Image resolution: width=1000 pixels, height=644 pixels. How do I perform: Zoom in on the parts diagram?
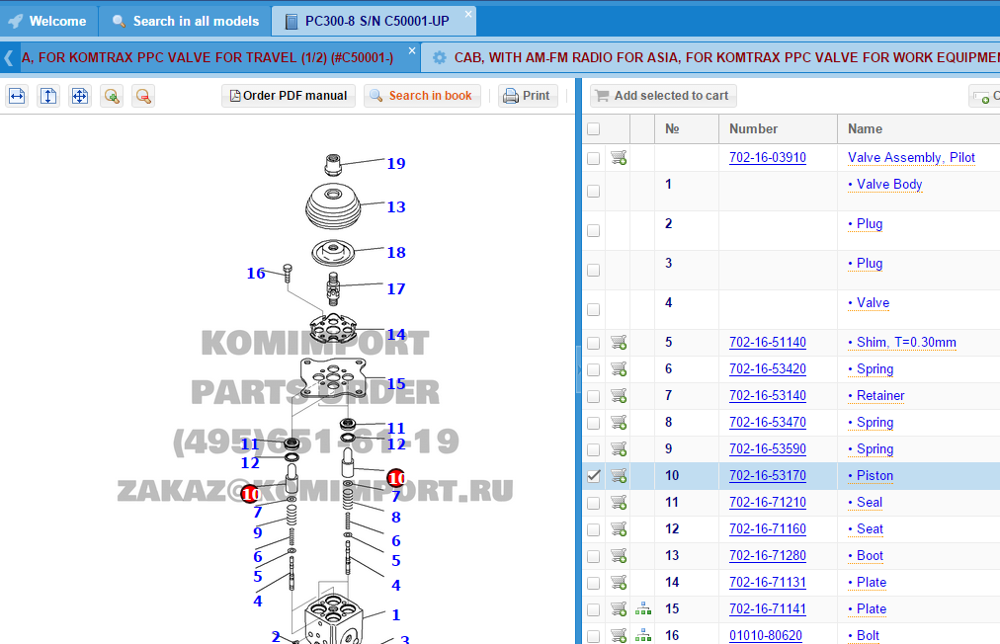[112, 96]
